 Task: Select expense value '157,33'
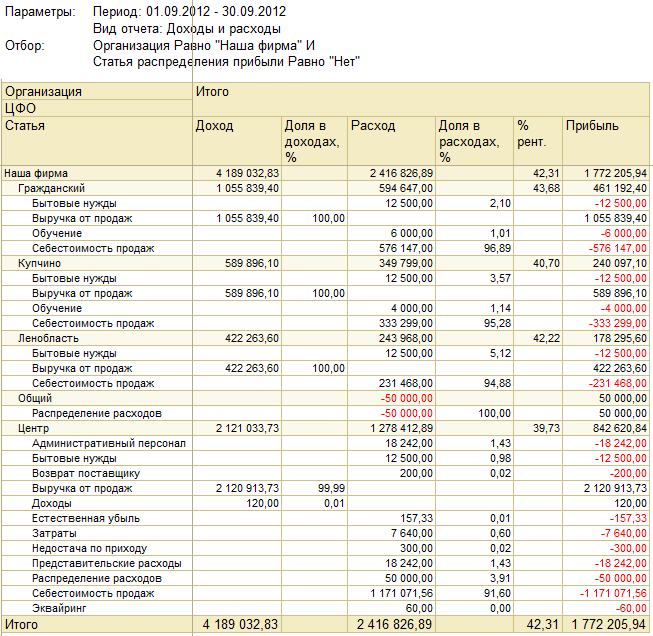[416, 518]
